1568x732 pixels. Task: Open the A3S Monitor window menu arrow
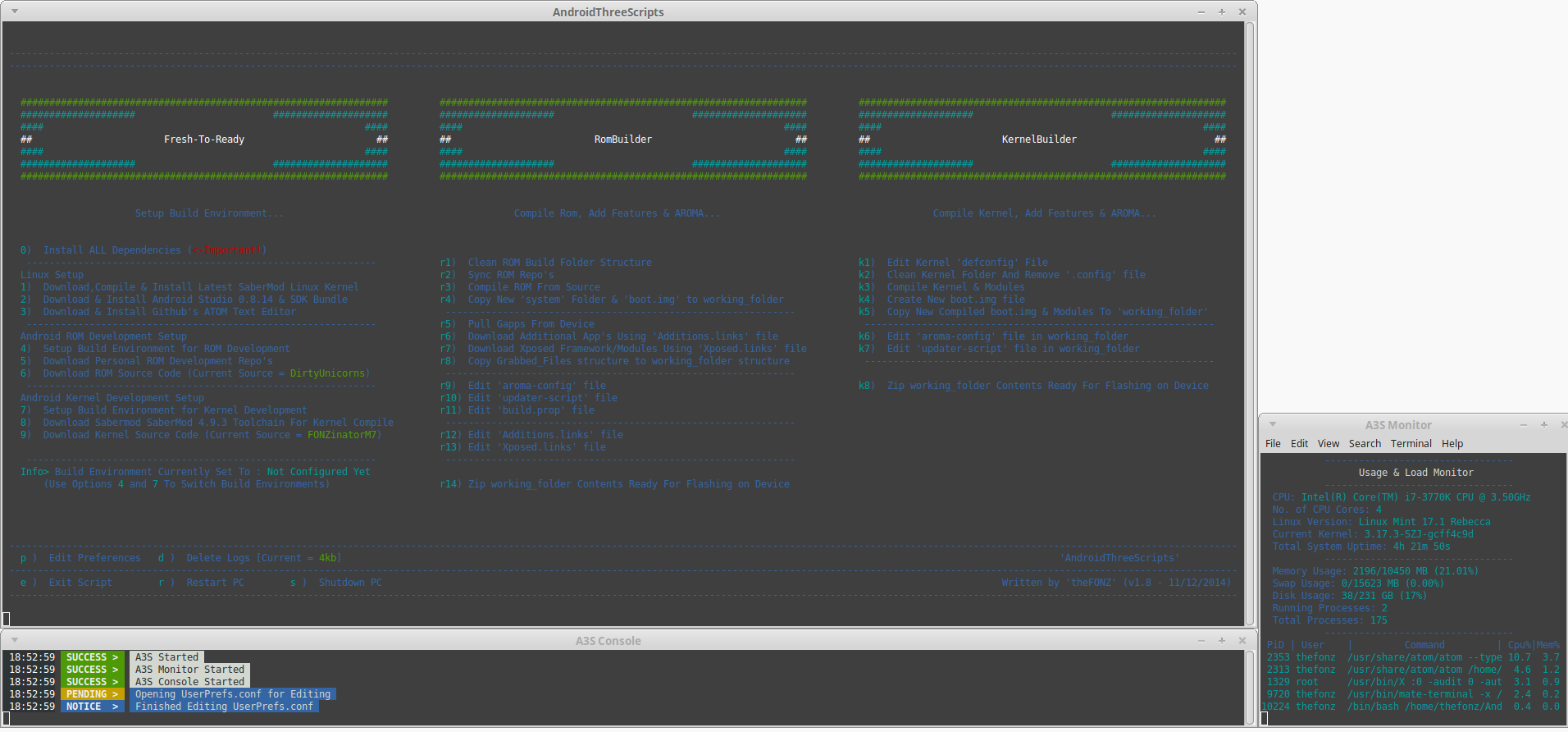(1273, 424)
